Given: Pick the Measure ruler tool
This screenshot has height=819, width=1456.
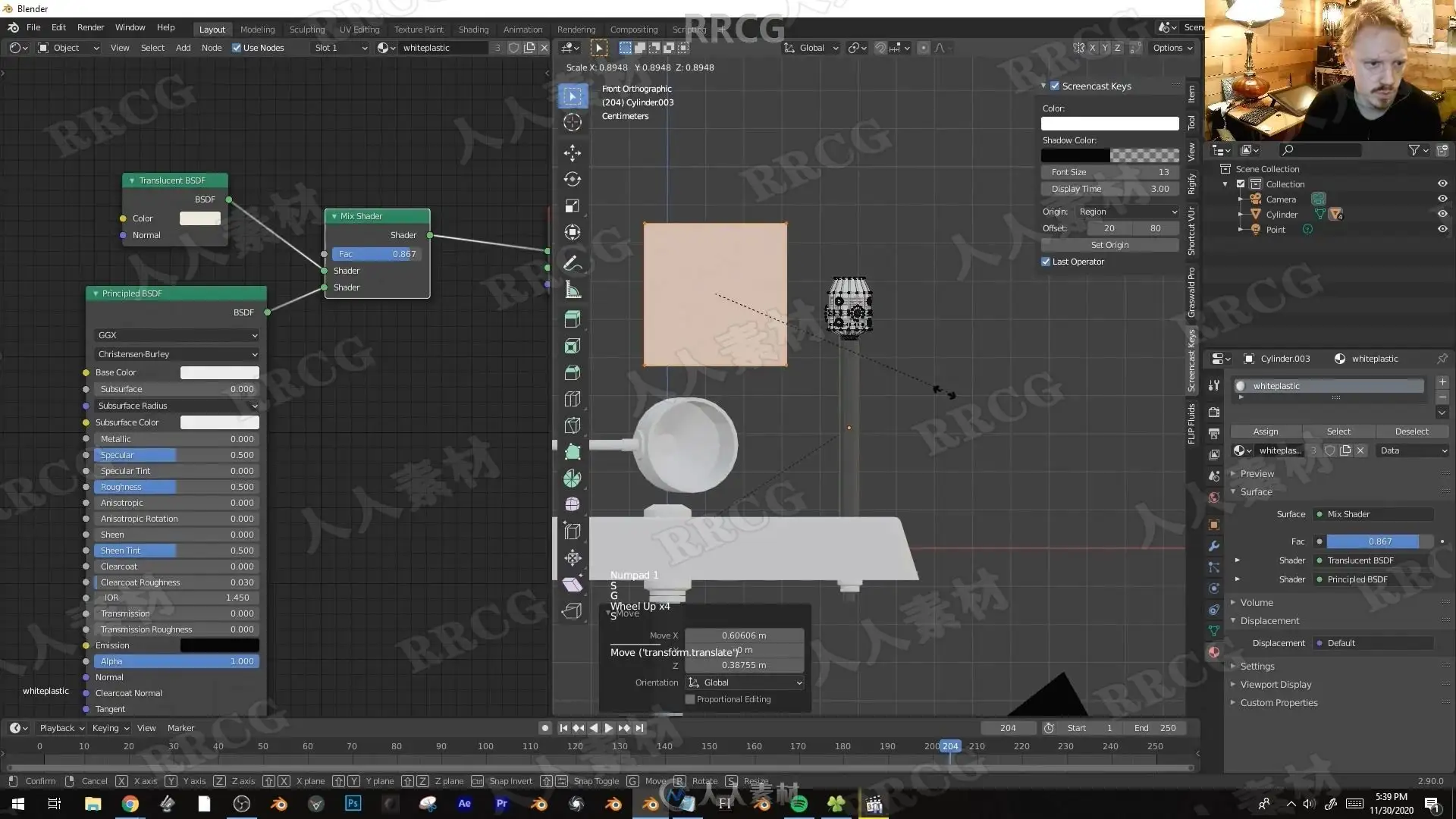Looking at the screenshot, I should (573, 290).
